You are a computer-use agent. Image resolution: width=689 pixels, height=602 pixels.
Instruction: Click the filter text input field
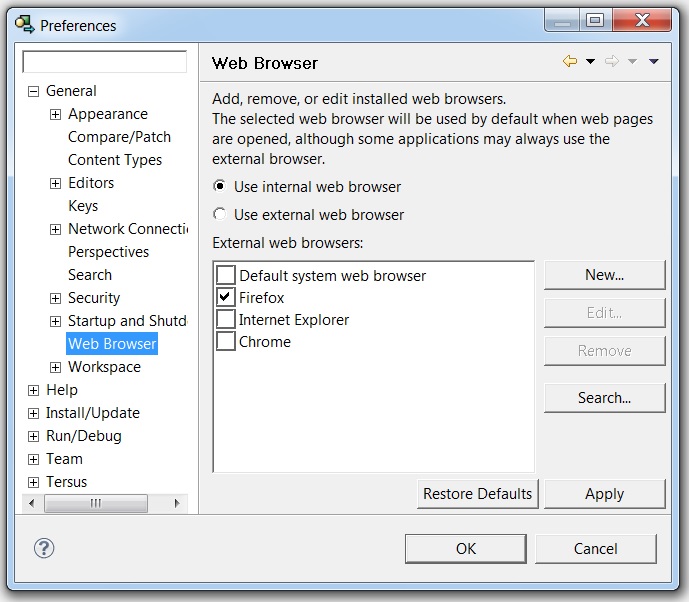105,62
